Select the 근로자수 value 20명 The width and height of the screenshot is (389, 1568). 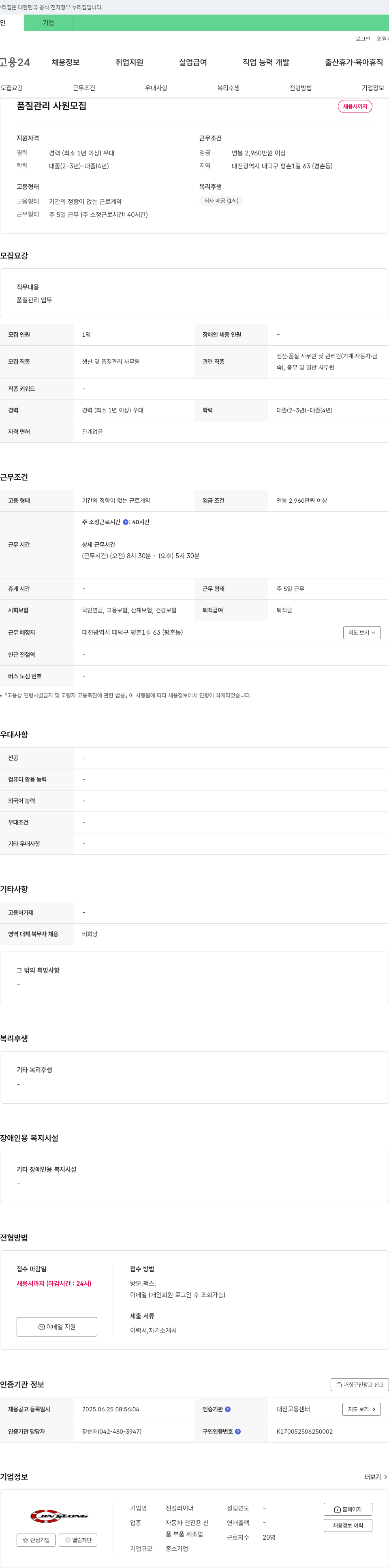point(269,1537)
